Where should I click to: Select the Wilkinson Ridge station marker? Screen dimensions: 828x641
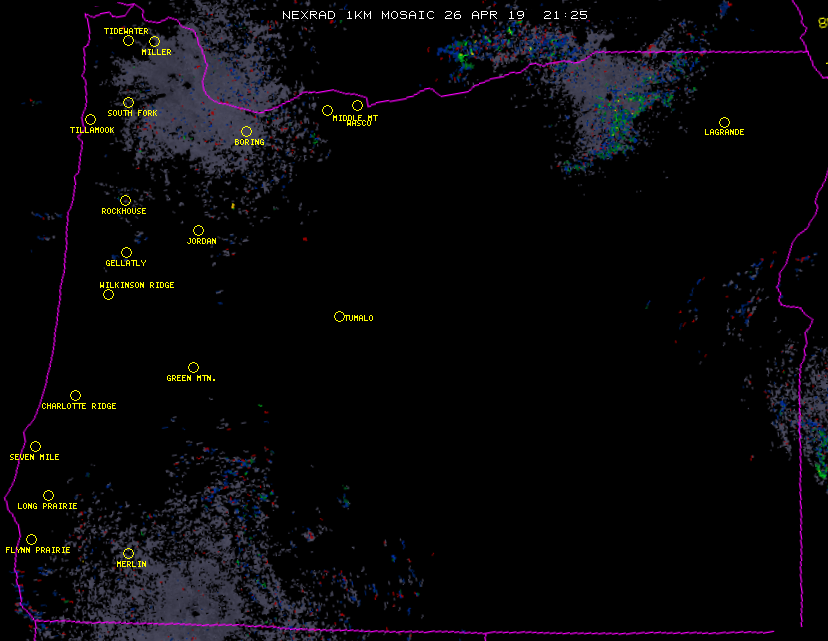(108, 294)
